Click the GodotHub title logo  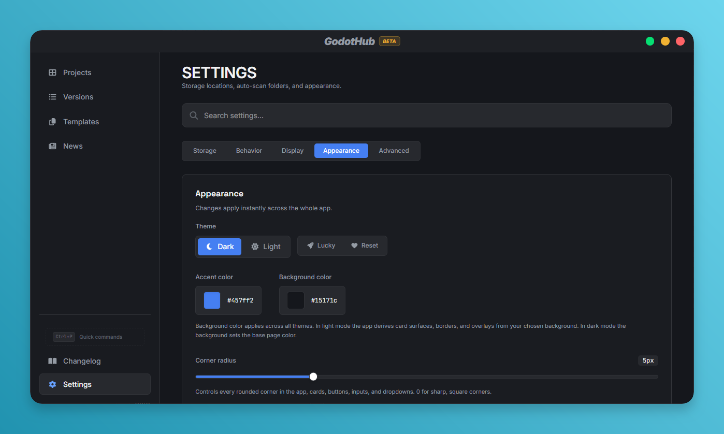350,42
